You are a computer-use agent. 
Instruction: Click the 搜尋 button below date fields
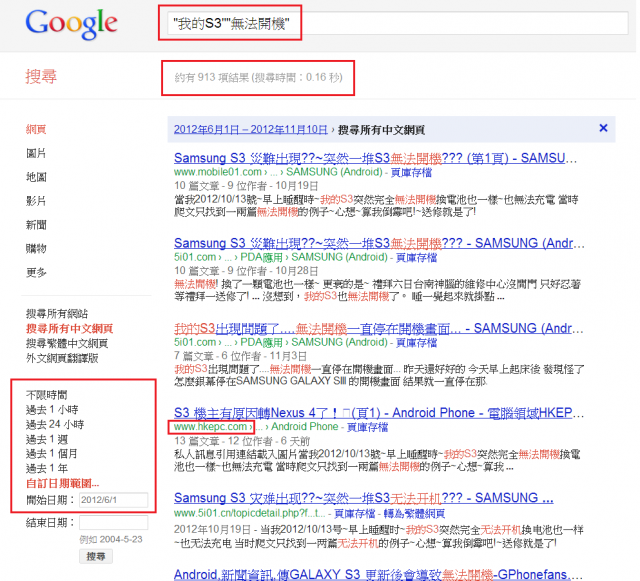click(x=96, y=556)
